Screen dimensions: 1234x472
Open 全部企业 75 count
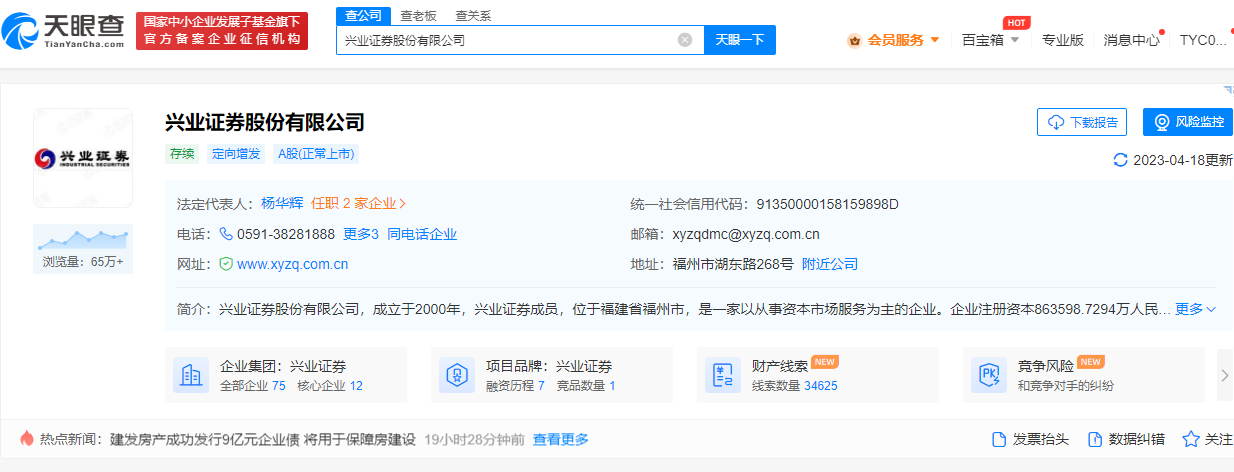[253, 385]
